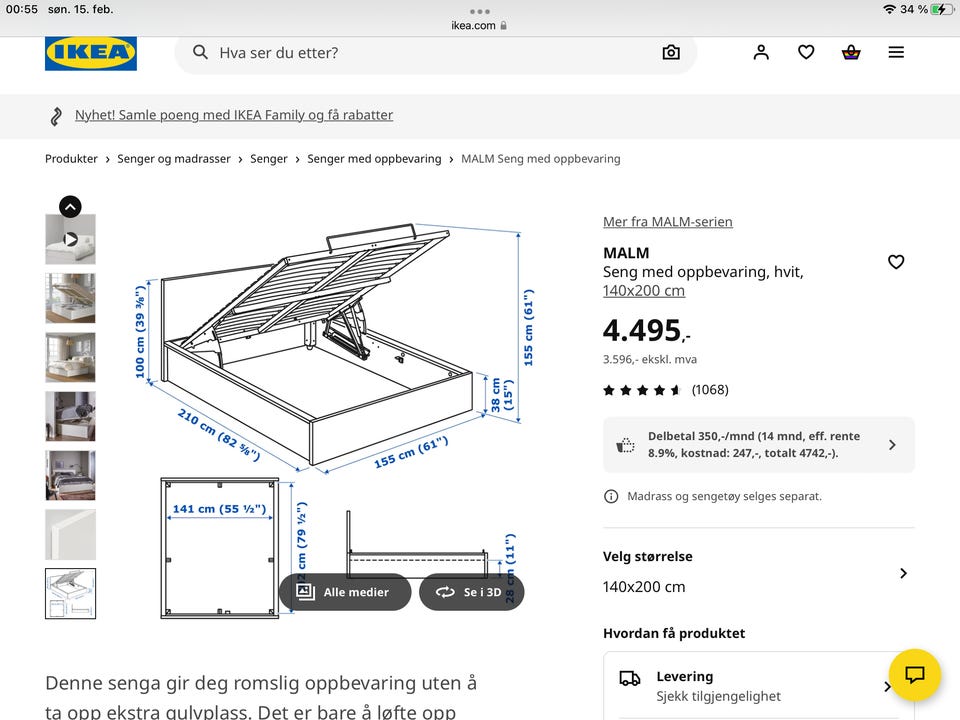Play the product video thumbnail

click(70, 240)
